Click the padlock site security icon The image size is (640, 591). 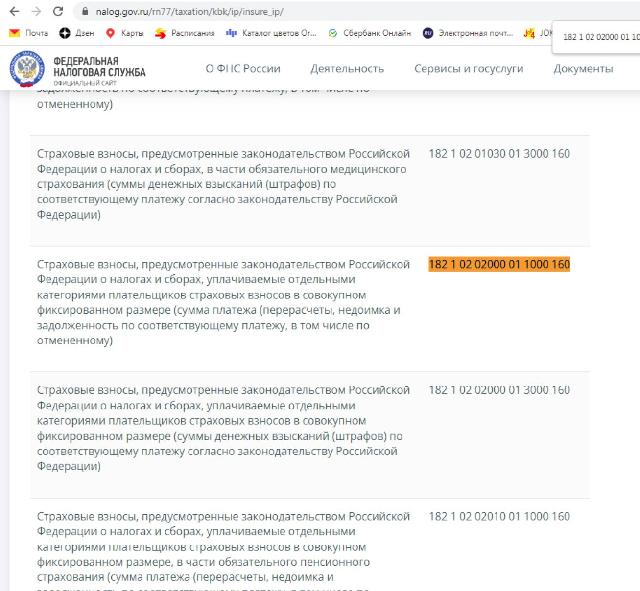tap(85, 11)
